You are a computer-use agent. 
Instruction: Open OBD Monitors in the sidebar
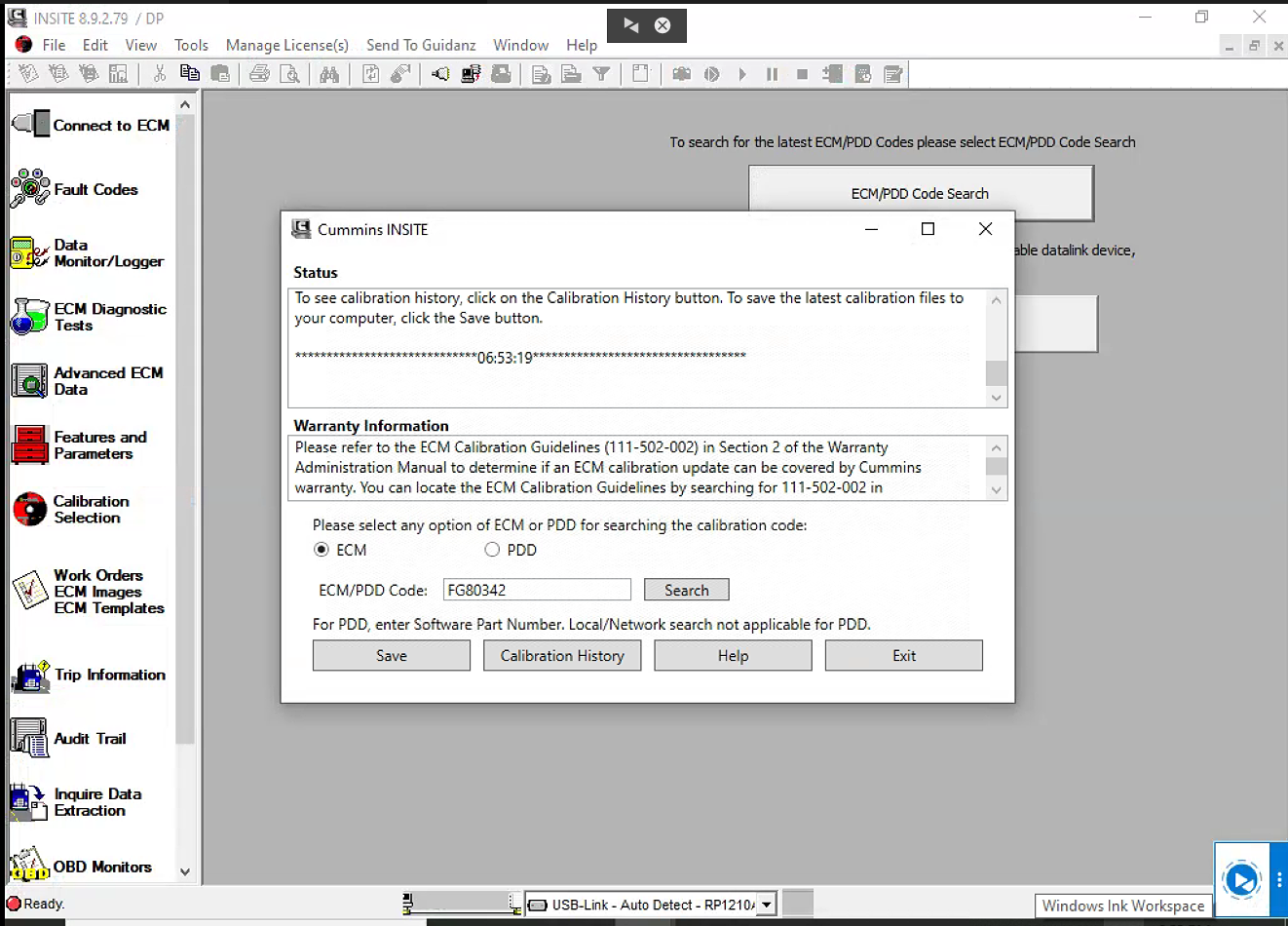click(82, 866)
